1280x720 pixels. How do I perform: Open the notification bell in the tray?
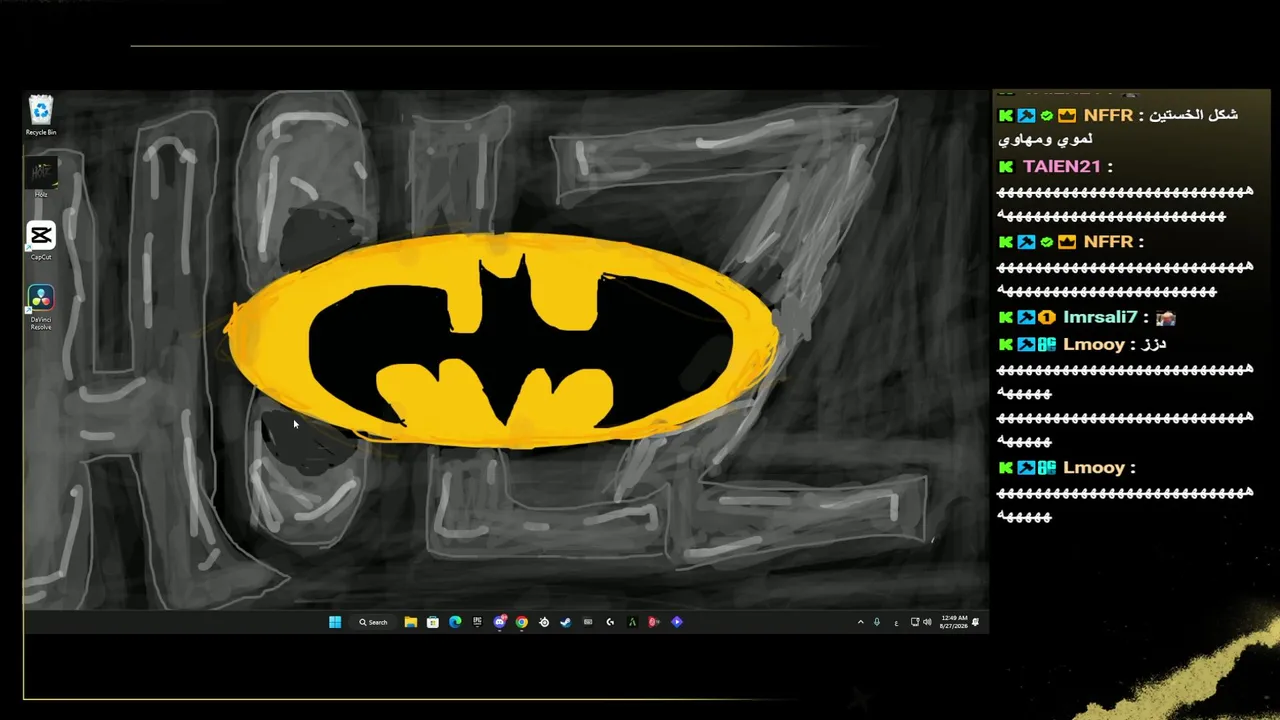tap(975, 622)
